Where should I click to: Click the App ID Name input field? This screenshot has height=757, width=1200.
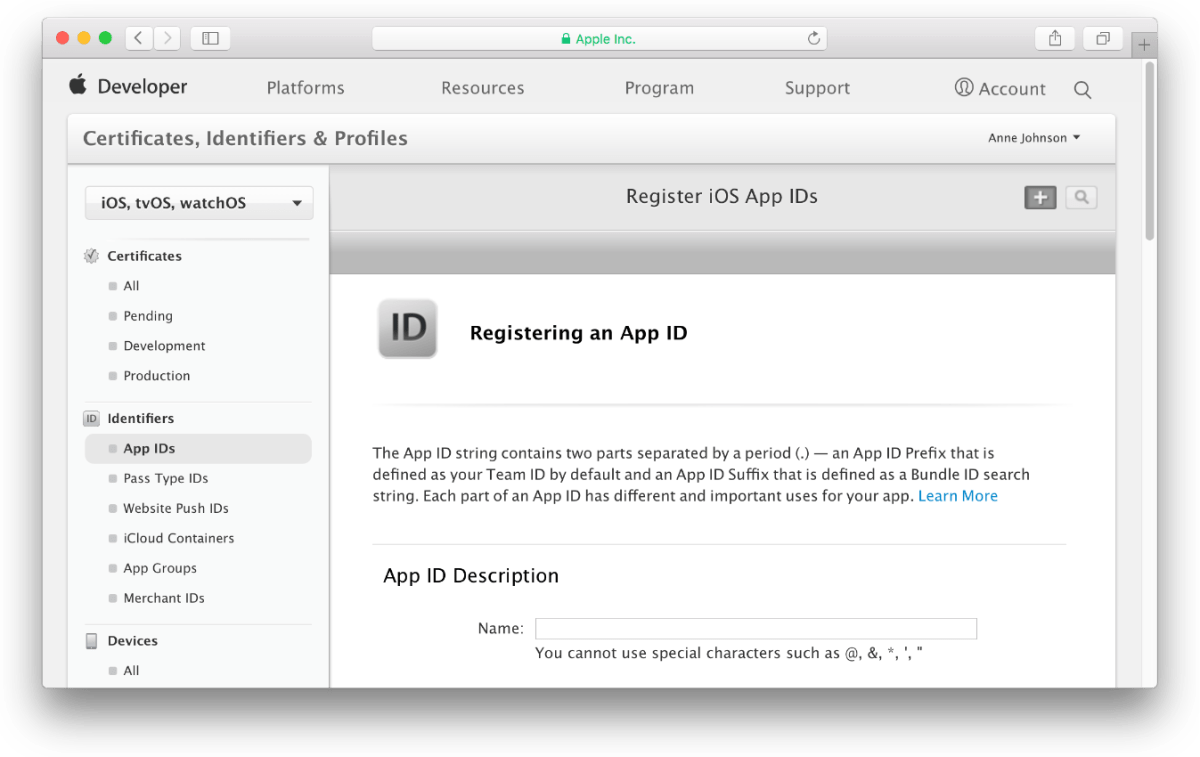point(756,629)
